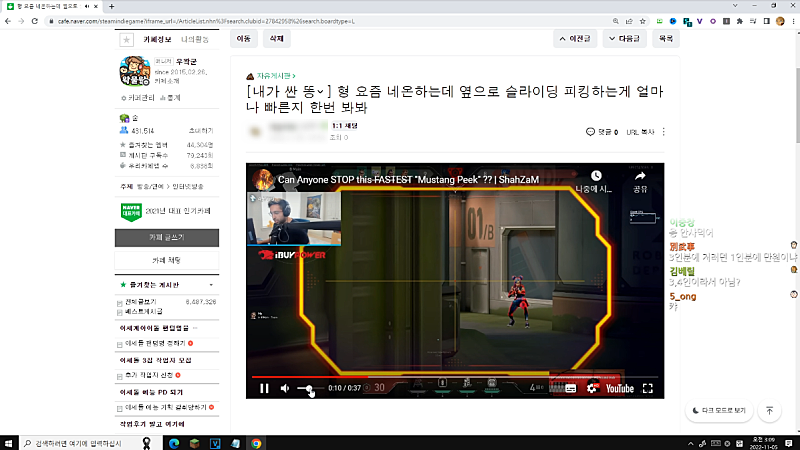Image resolution: width=800 pixels, height=450 pixels.
Task: Click the address bar URL
Action: (x=206, y=21)
